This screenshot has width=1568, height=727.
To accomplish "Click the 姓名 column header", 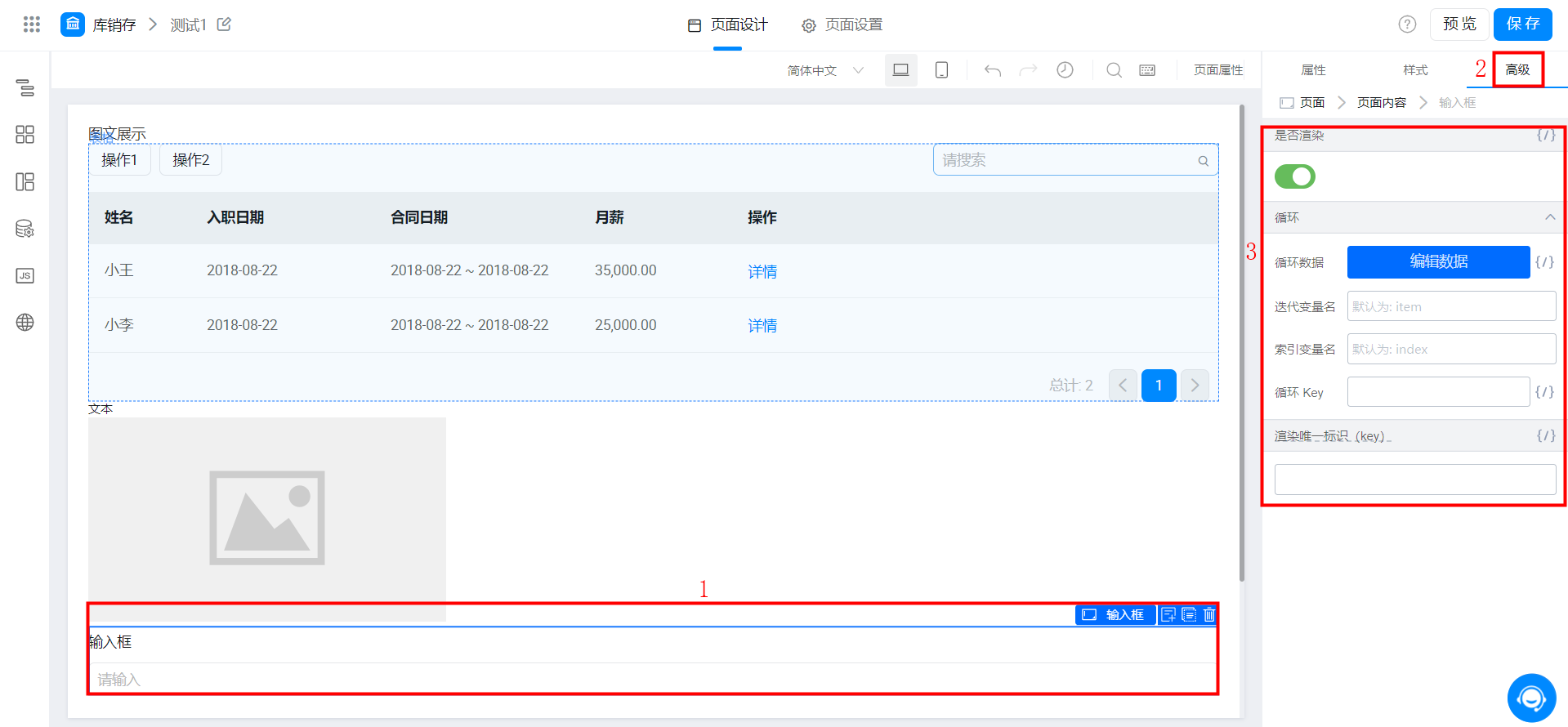I will point(119,217).
